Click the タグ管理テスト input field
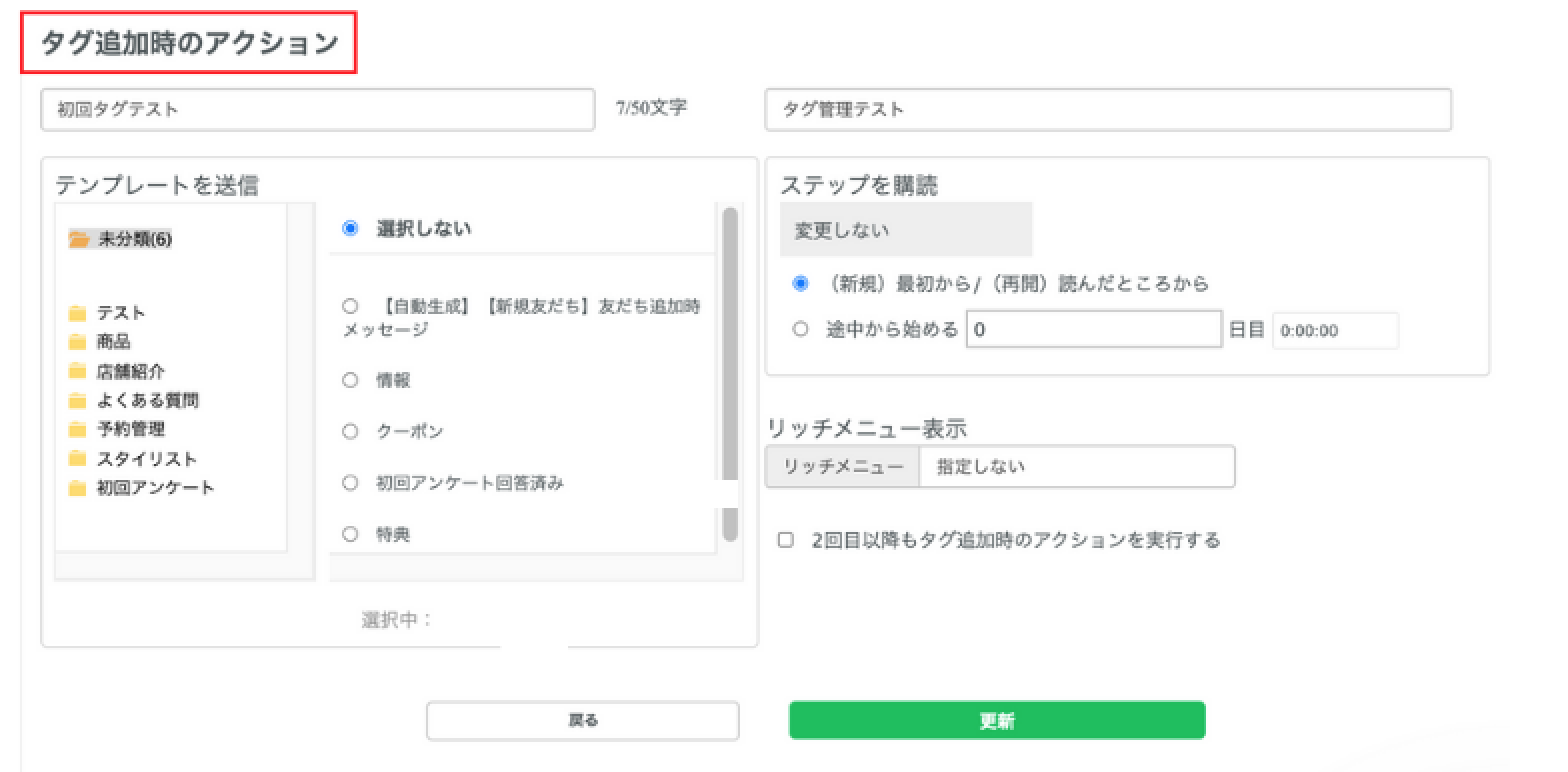The height and width of the screenshot is (772, 1568). (1108, 110)
